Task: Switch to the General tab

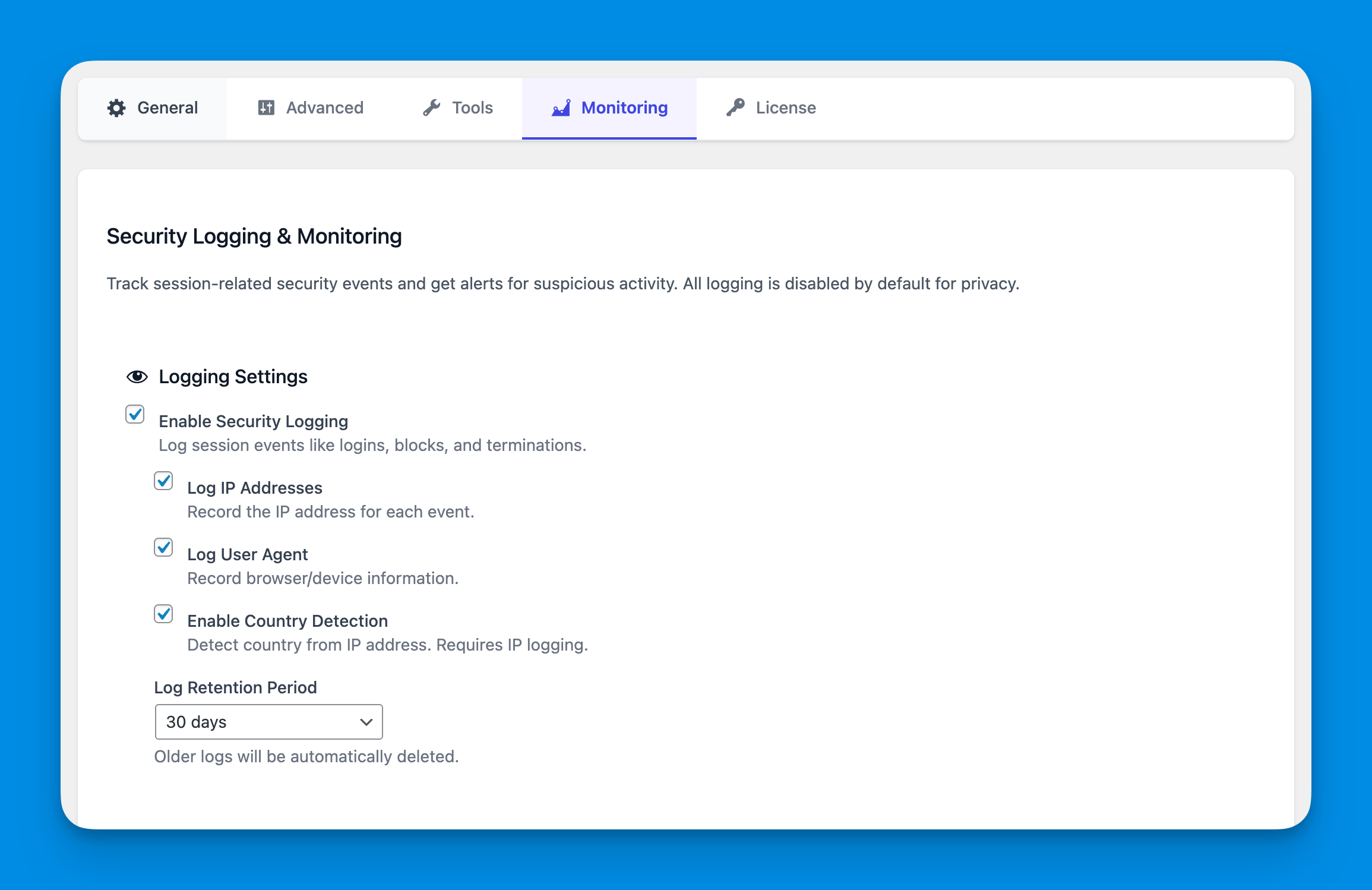Action: tap(167, 108)
